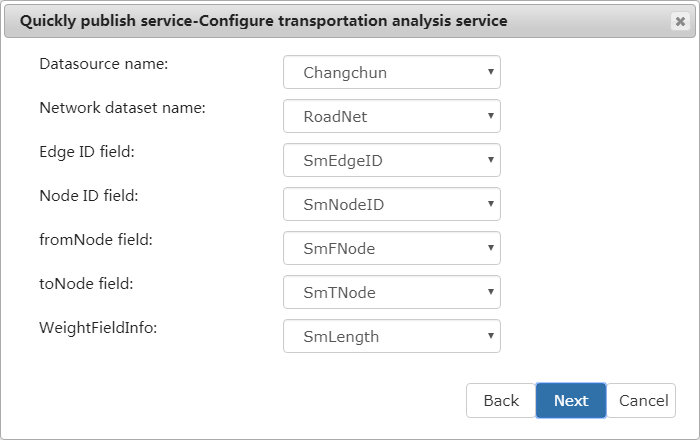Viewport: 700px width, 440px height.
Task: Select the 'Edge ID field:' label text
Action: pos(86,152)
